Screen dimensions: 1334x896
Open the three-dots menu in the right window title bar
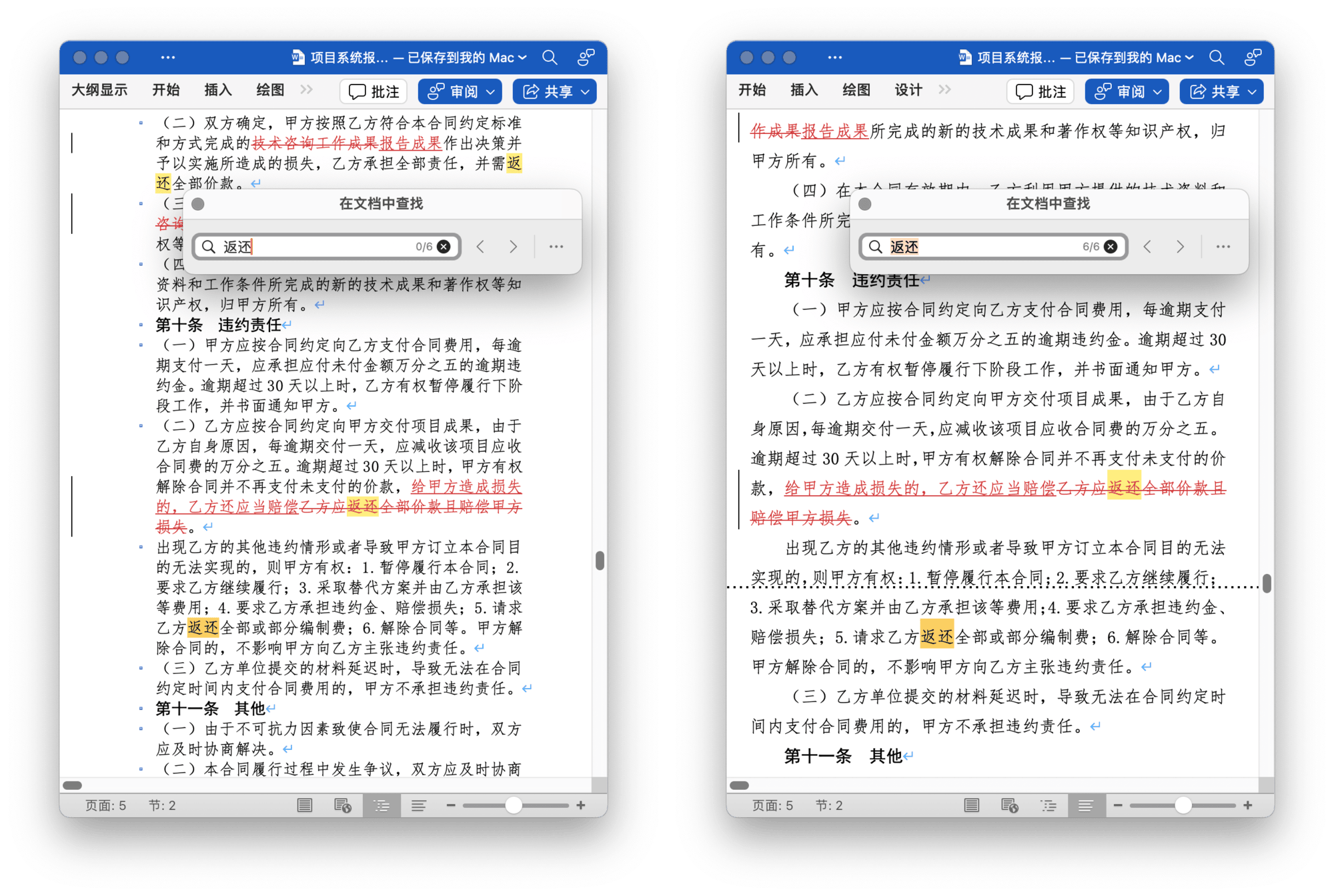tap(835, 57)
